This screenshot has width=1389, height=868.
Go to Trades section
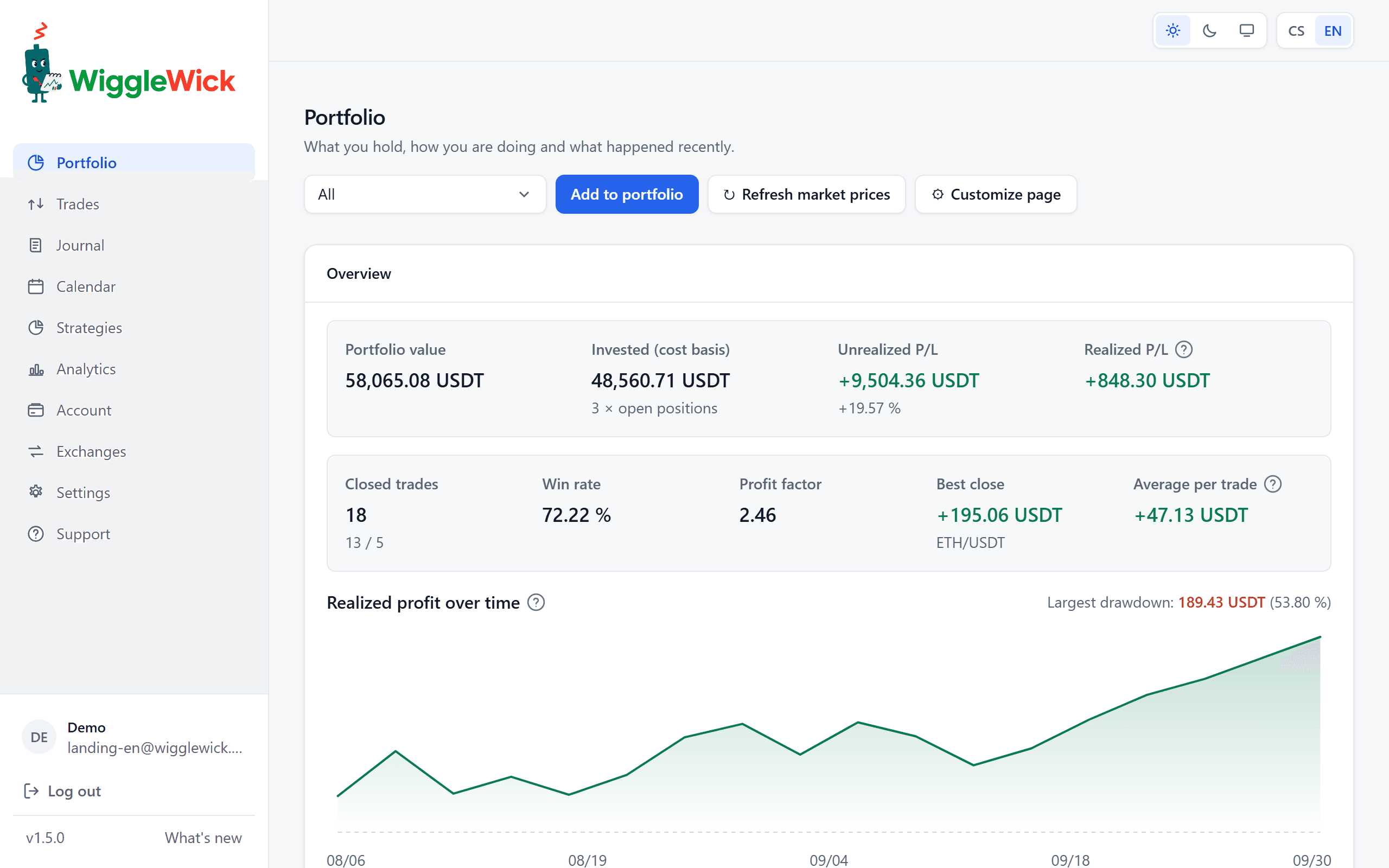tap(133, 204)
